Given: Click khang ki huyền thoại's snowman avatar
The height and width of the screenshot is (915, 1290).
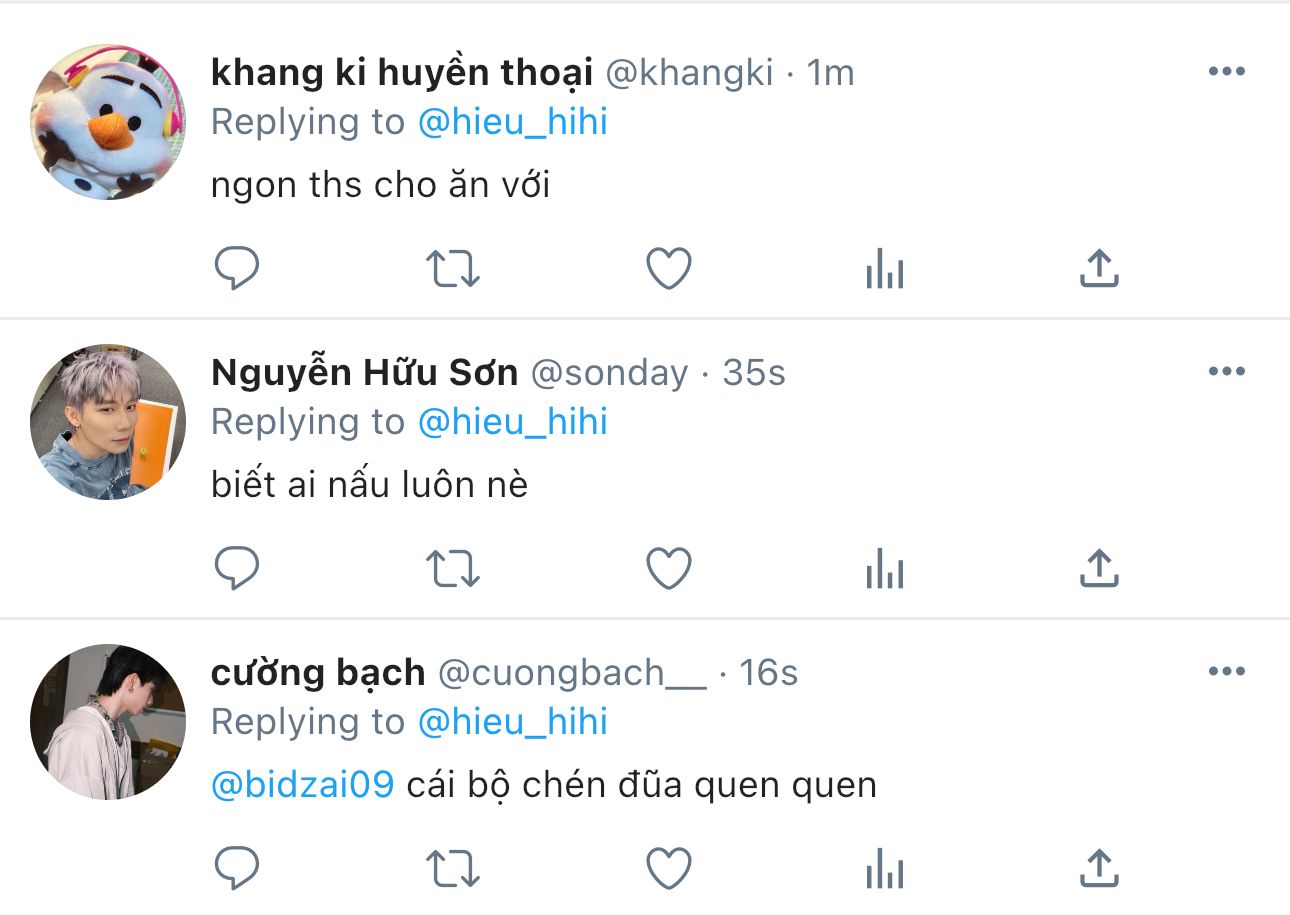Looking at the screenshot, I should point(108,122).
